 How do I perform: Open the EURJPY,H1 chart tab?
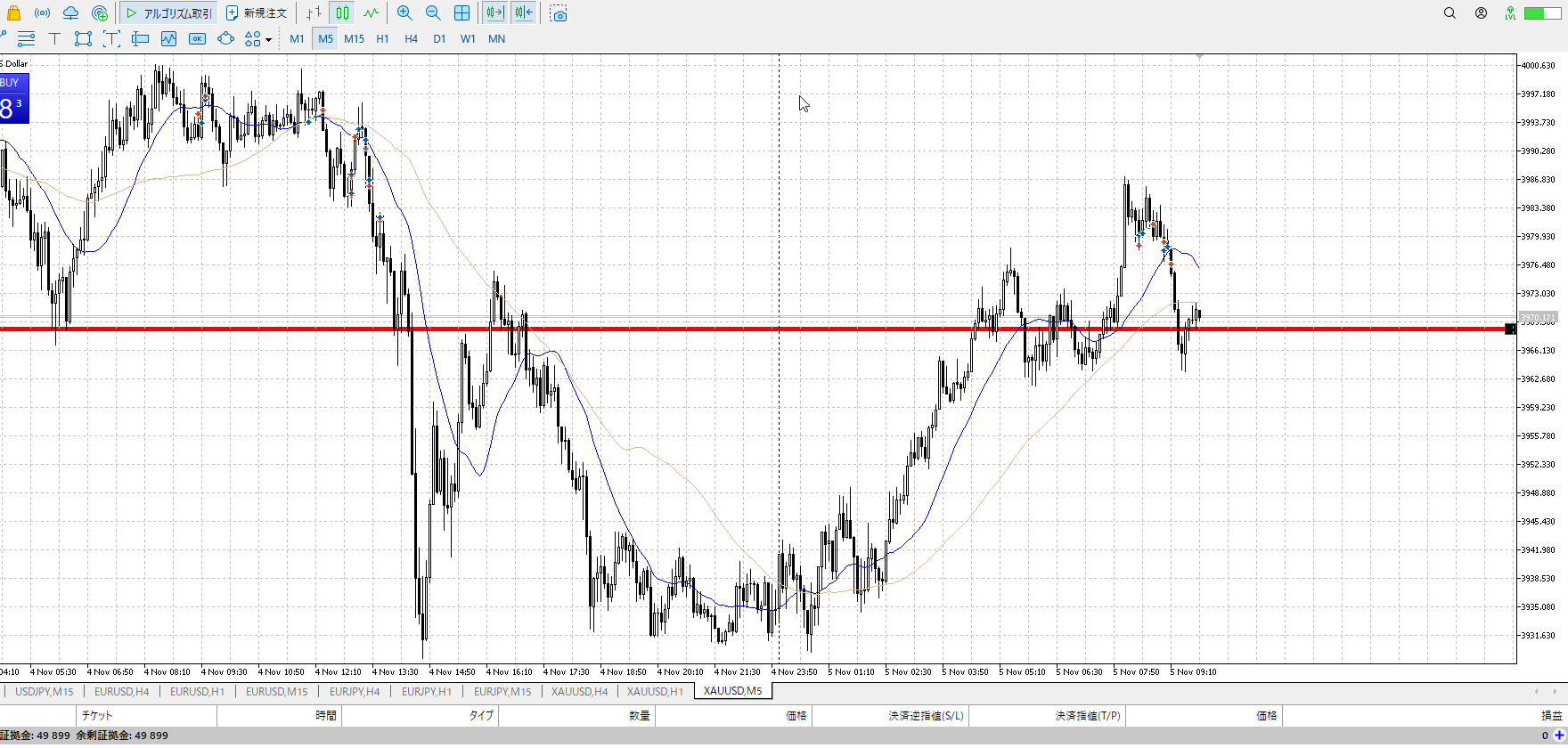tap(426, 691)
